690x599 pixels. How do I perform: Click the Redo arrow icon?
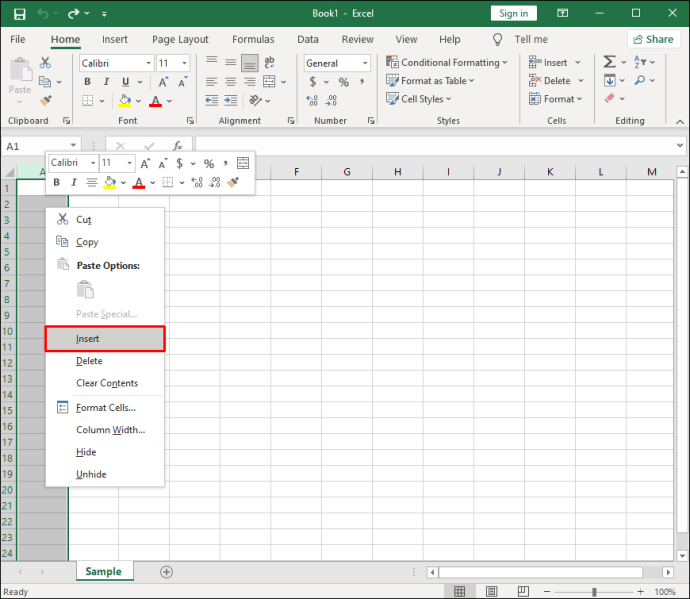tap(73, 14)
